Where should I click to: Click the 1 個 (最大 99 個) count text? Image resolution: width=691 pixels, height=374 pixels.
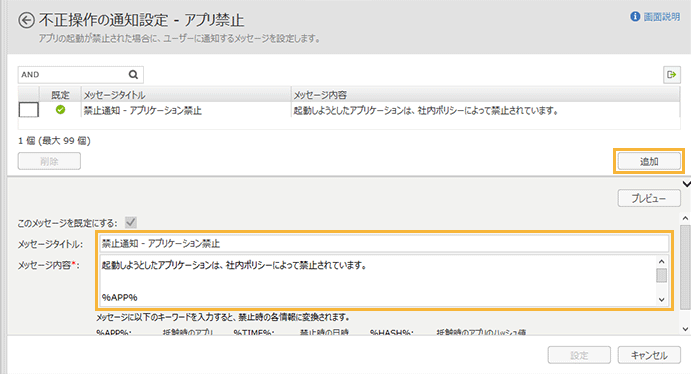point(54,141)
